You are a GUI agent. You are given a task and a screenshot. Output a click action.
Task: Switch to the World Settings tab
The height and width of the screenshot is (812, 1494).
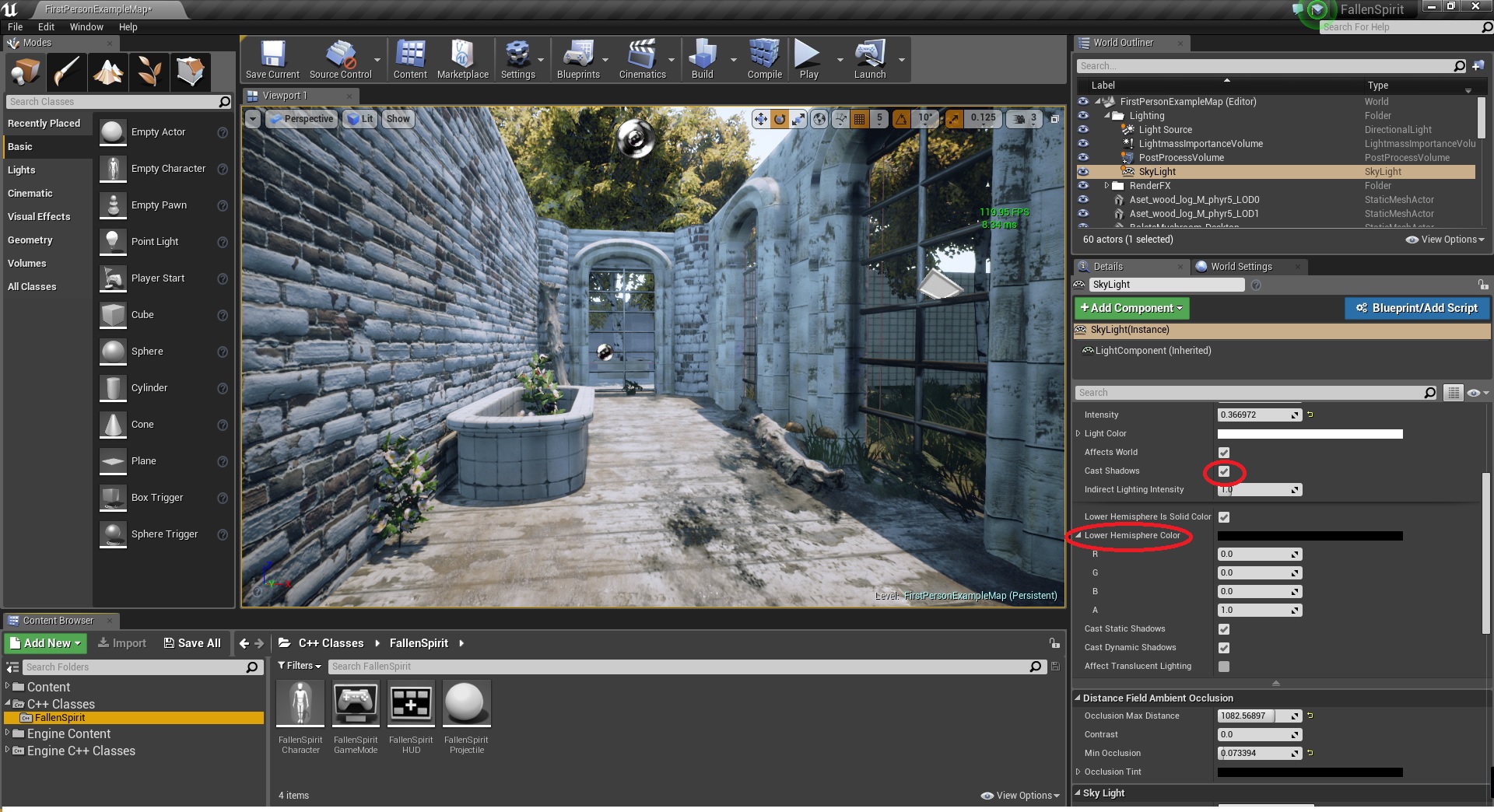[x=1240, y=266]
